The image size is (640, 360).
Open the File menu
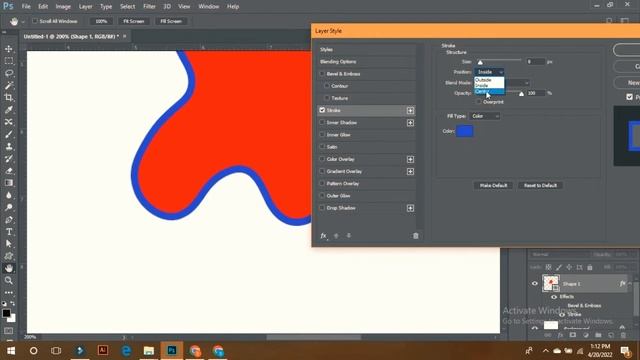26,7
